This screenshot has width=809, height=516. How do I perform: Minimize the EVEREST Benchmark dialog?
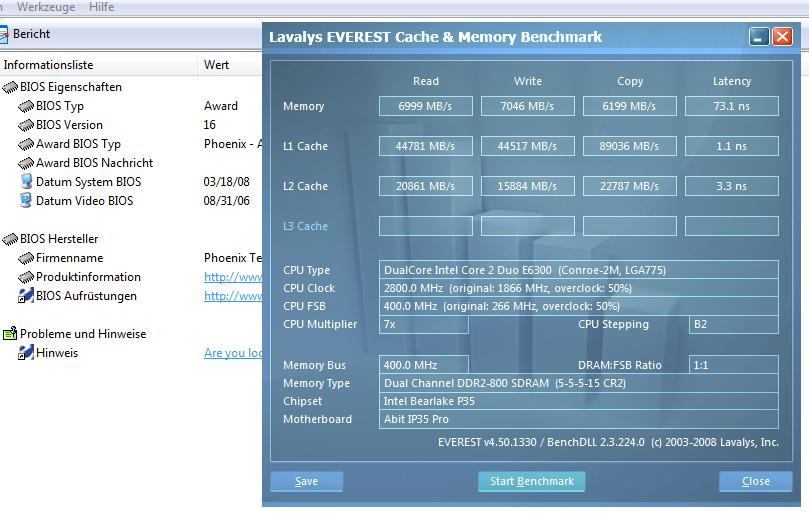759,37
